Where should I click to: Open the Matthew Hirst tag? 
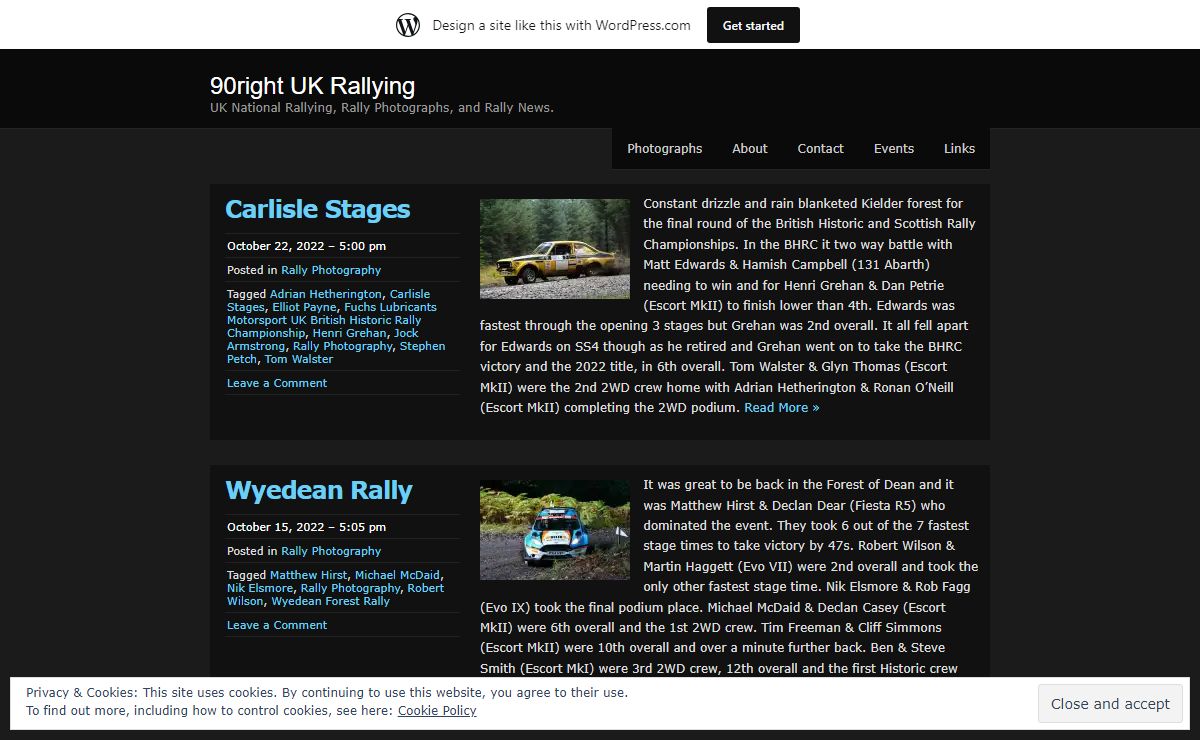pyautogui.click(x=308, y=575)
